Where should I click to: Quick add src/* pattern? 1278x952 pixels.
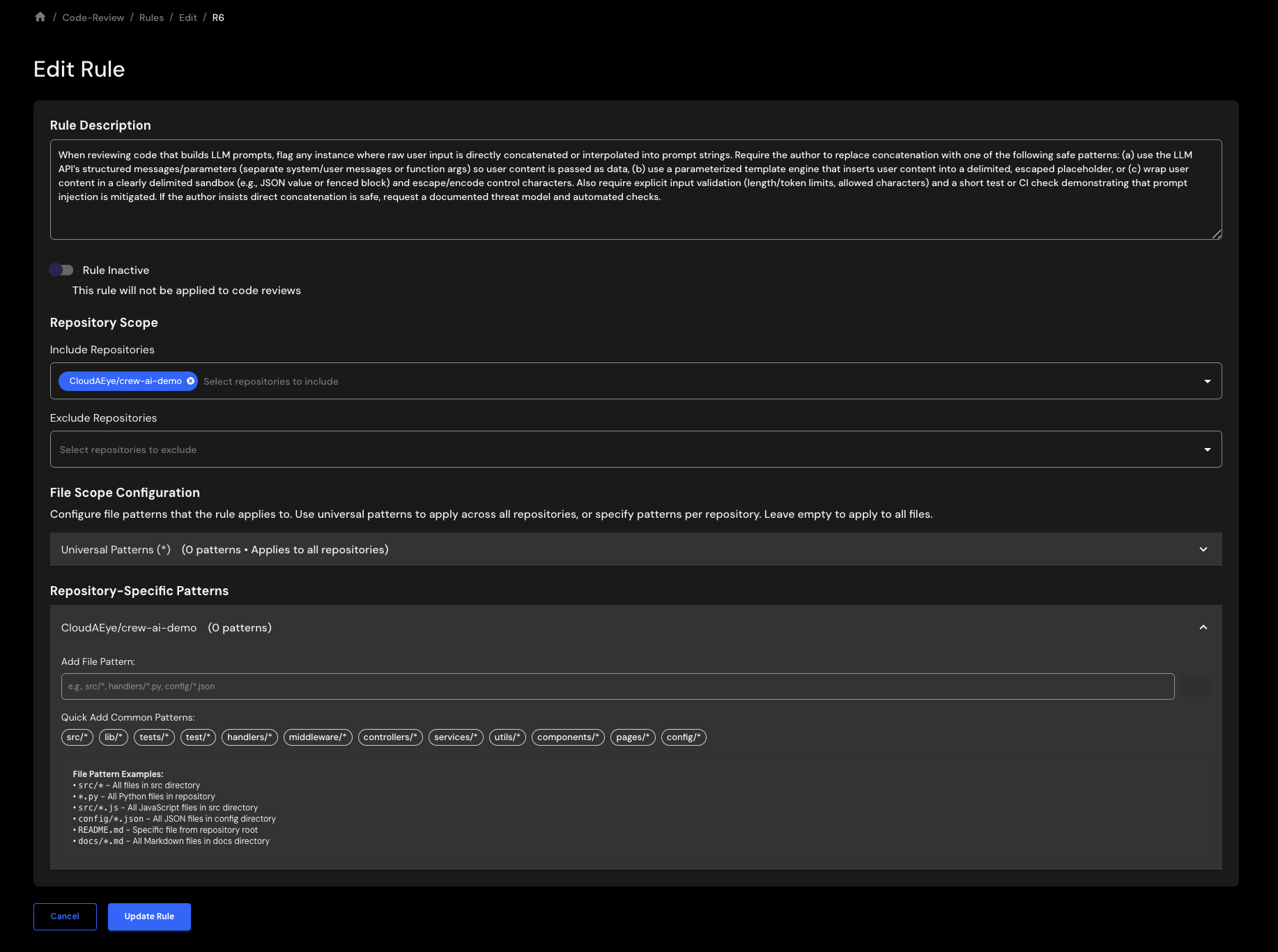[x=77, y=737]
